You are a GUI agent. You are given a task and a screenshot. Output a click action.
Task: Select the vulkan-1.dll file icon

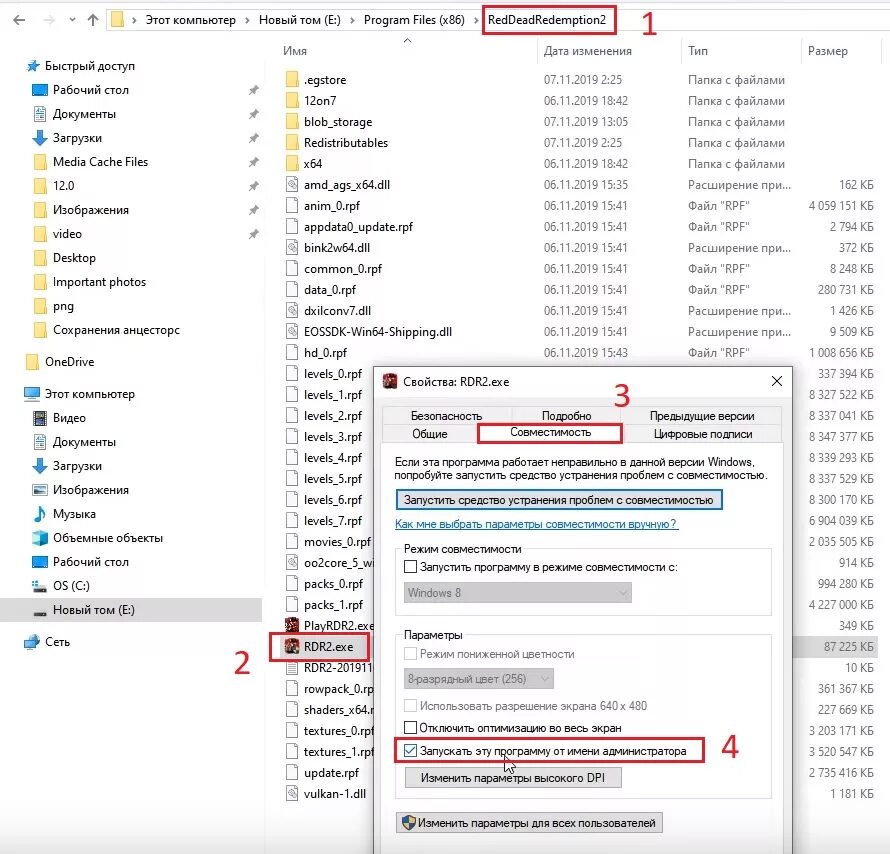pyautogui.click(x=292, y=793)
